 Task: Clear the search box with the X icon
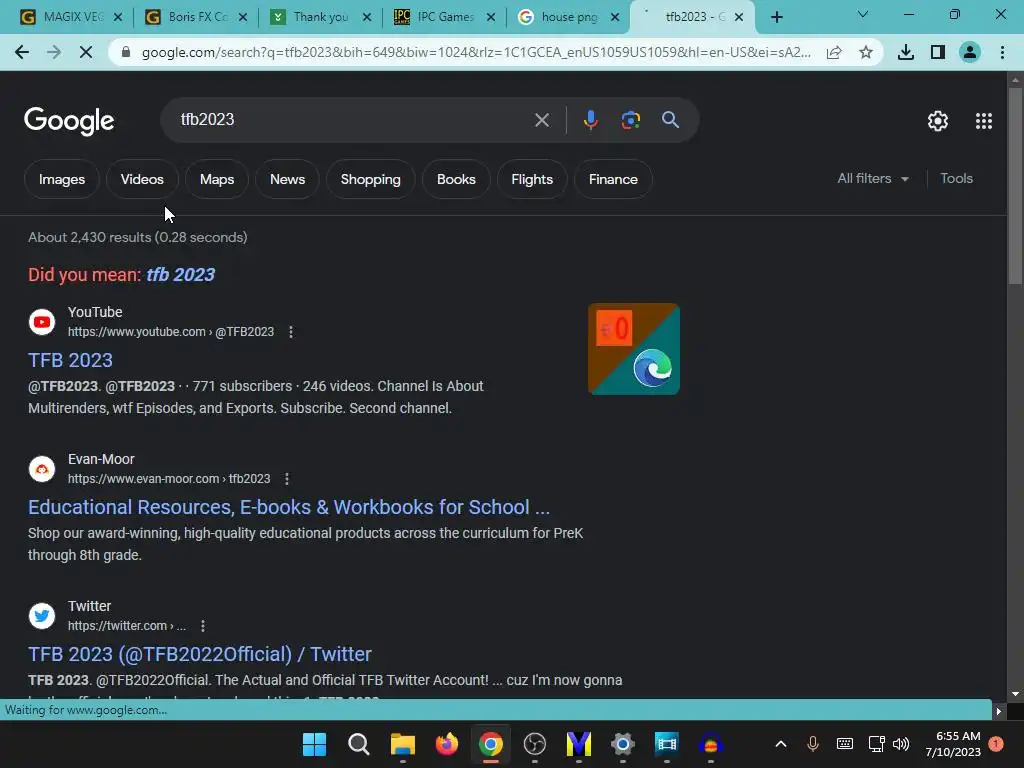point(541,120)
